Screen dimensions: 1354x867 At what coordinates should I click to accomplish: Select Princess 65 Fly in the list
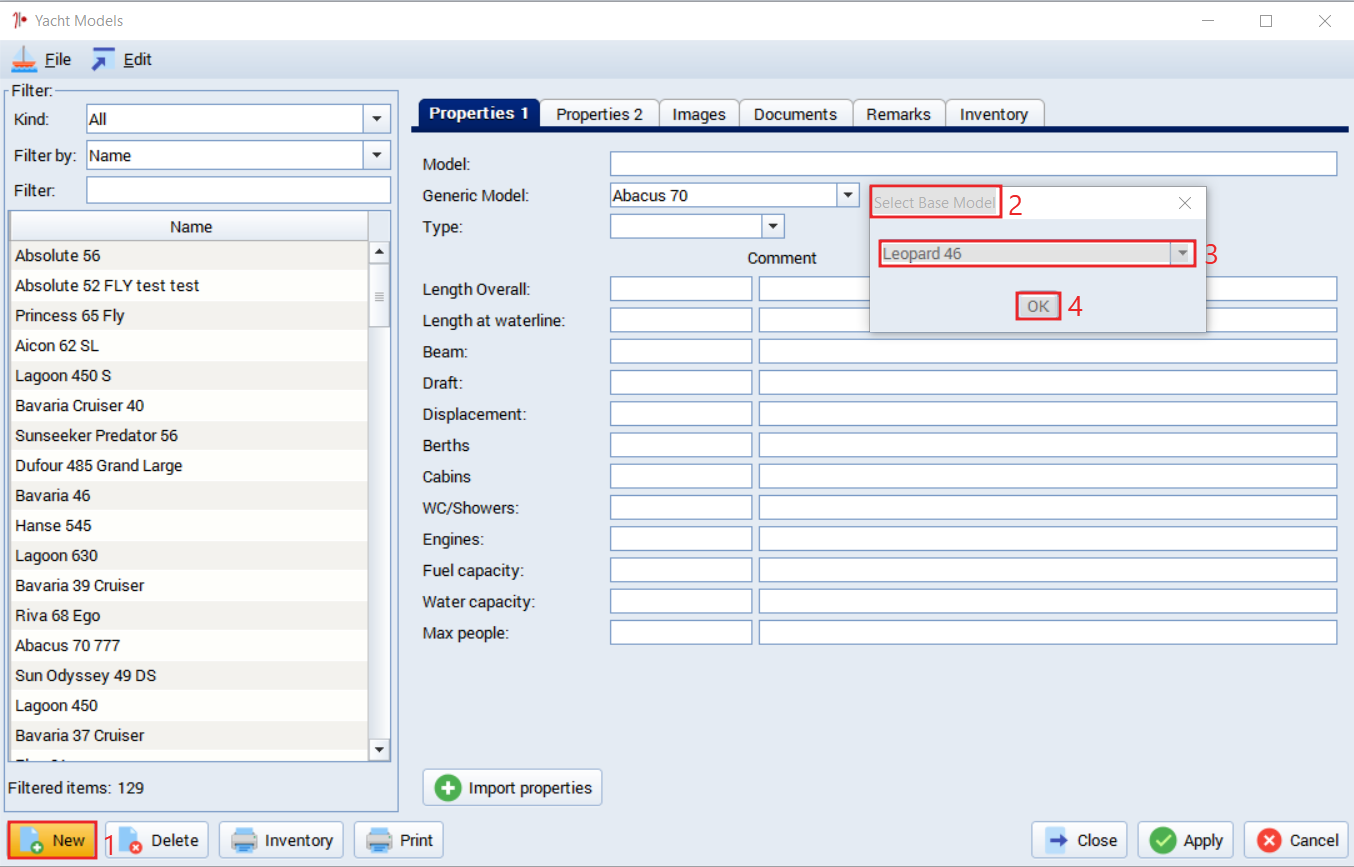click(x=189, y=316)
